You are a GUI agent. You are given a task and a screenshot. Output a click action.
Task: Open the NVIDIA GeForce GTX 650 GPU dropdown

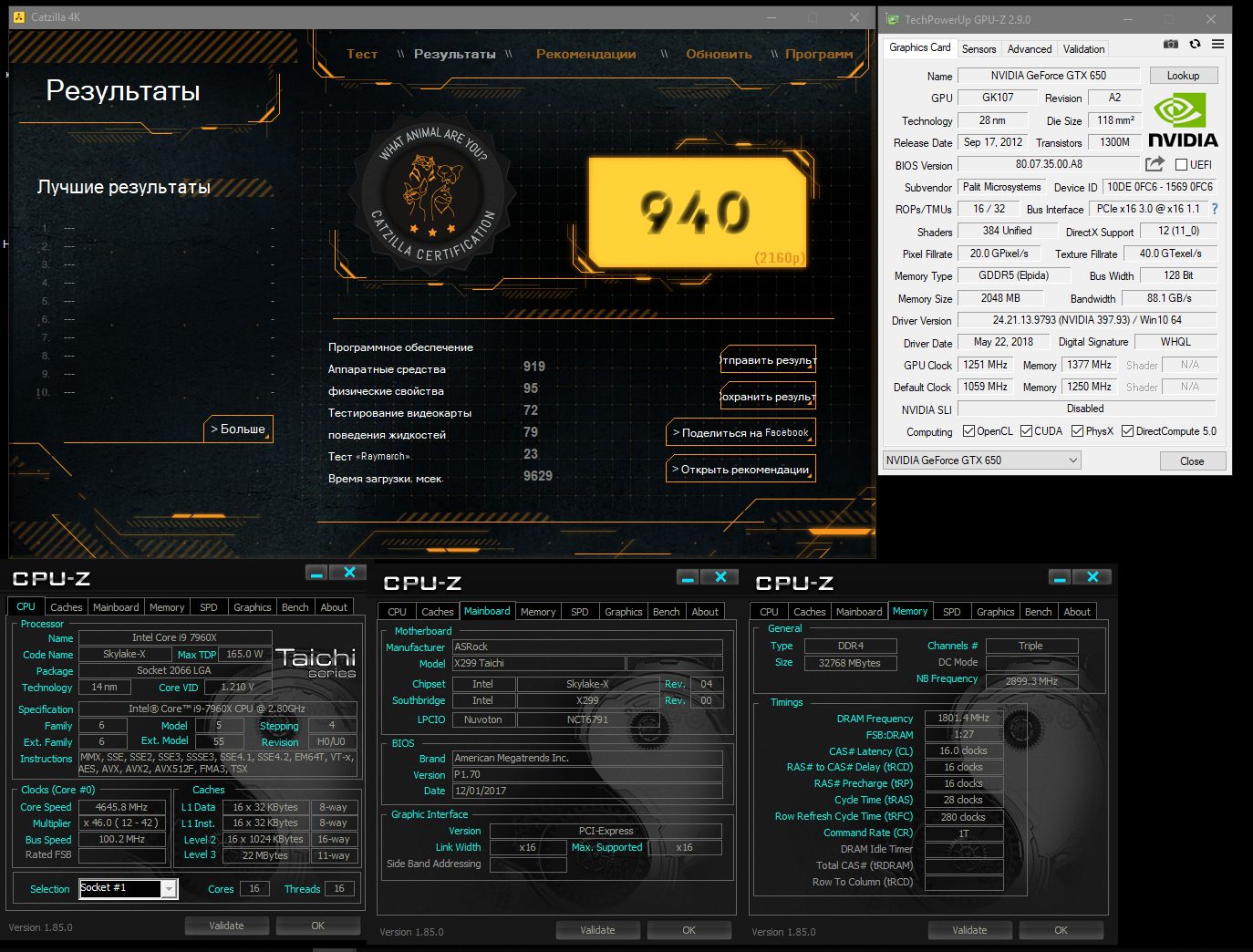(982, 460)
